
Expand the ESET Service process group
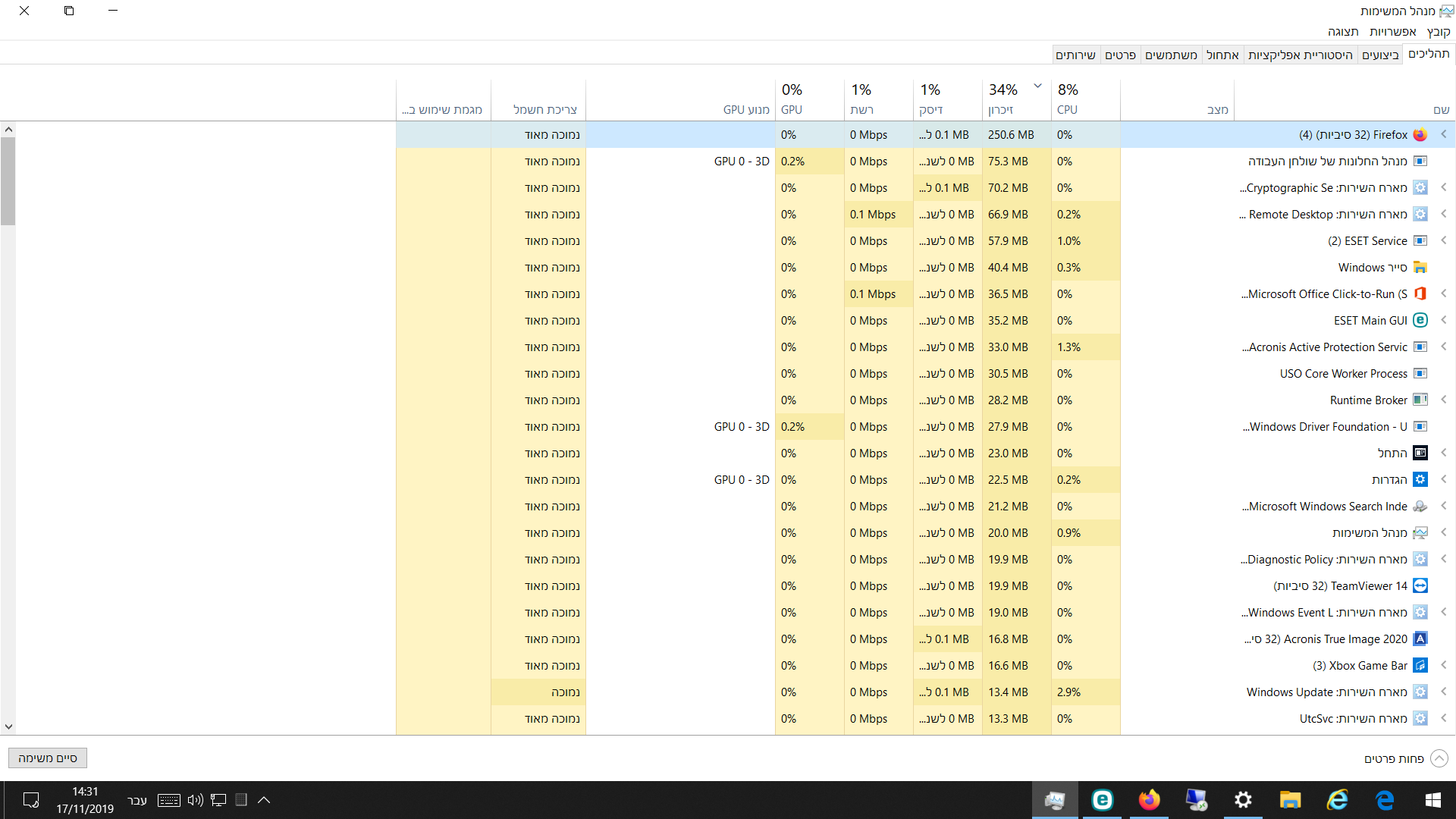[1444, 241]
